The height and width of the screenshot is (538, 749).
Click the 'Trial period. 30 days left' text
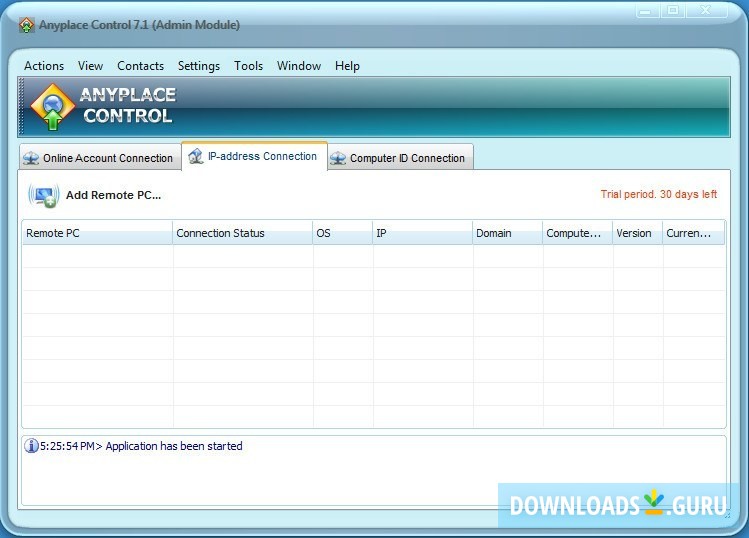click(659, 194)
